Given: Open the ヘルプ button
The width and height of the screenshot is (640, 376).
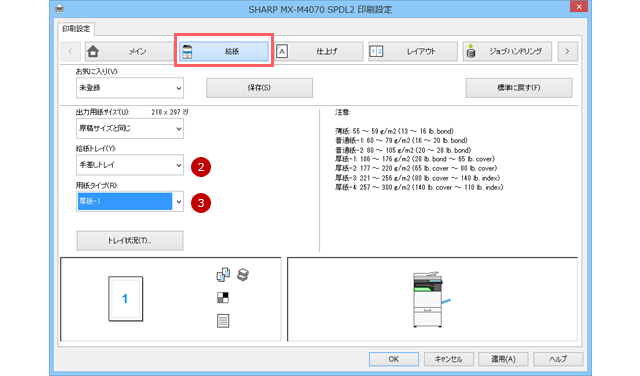Looking at the screenshot, I should pyautogui.click(x=558, y=359).
